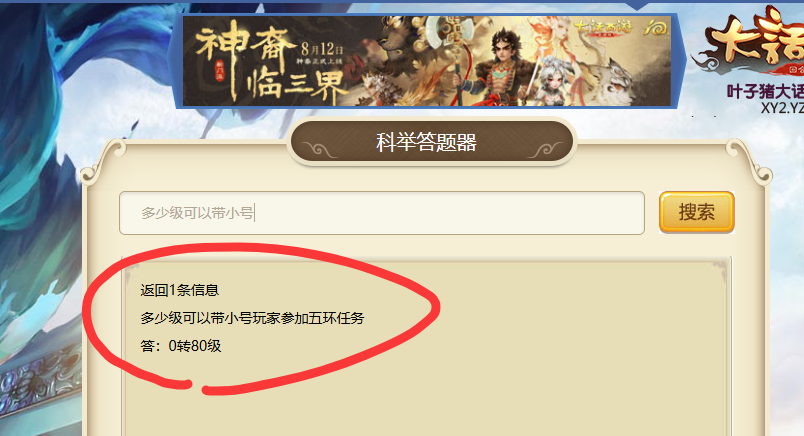Click the small 大话西游 logo inside banner
Image resolution: width=804 pixels, height=436 pixels.
tap(602, 27)
